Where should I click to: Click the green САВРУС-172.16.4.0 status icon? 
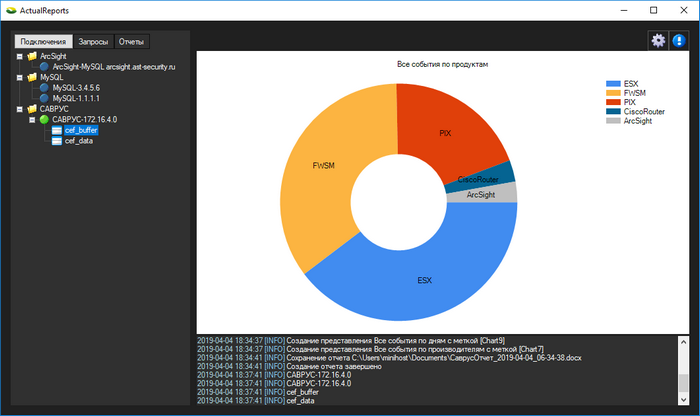[44, 119]
